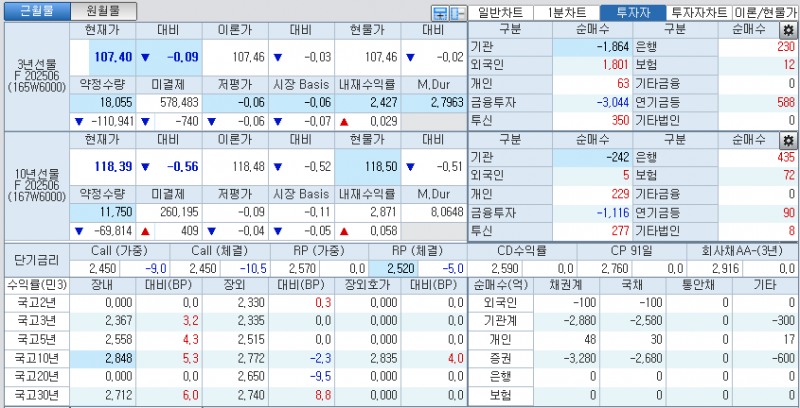Select the 국고3년 row label
This screenshot has height=408, width=800.
pyautogui.click(x=37, y=321)
